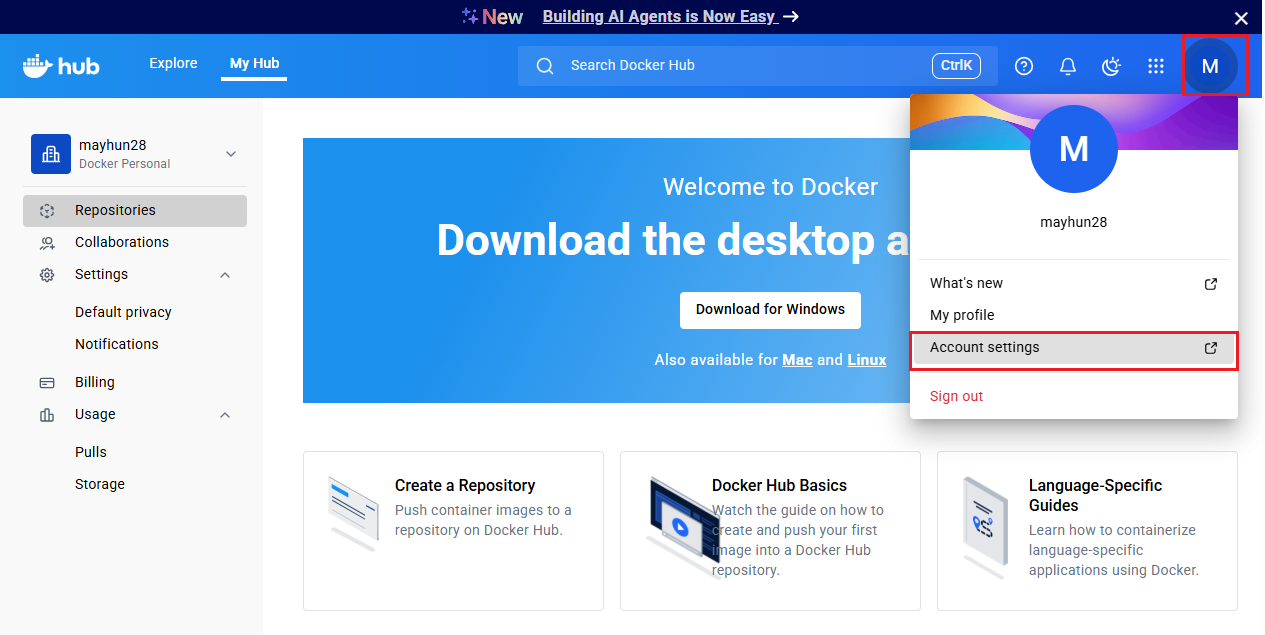Click the Settings gear icon in sidebar
The image size is (1265, 635).
click(47, 275)
